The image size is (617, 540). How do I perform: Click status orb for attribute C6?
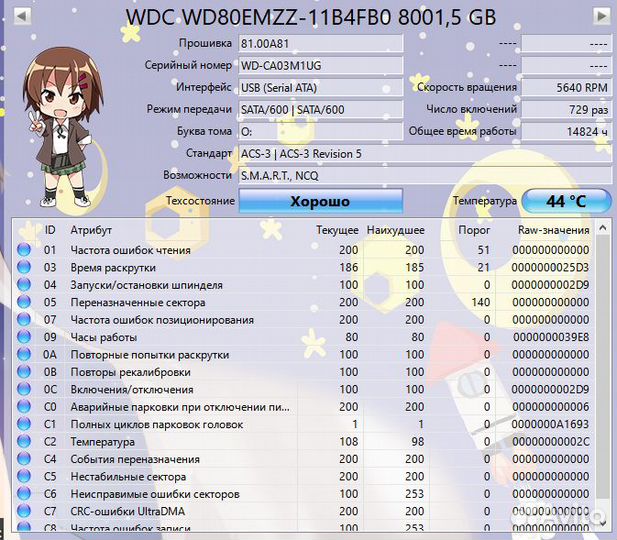[x=24, y=494]
